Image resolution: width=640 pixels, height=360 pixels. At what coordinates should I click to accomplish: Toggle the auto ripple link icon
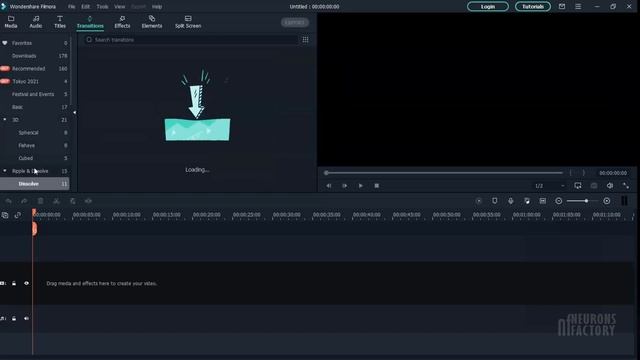pos(18,215)
